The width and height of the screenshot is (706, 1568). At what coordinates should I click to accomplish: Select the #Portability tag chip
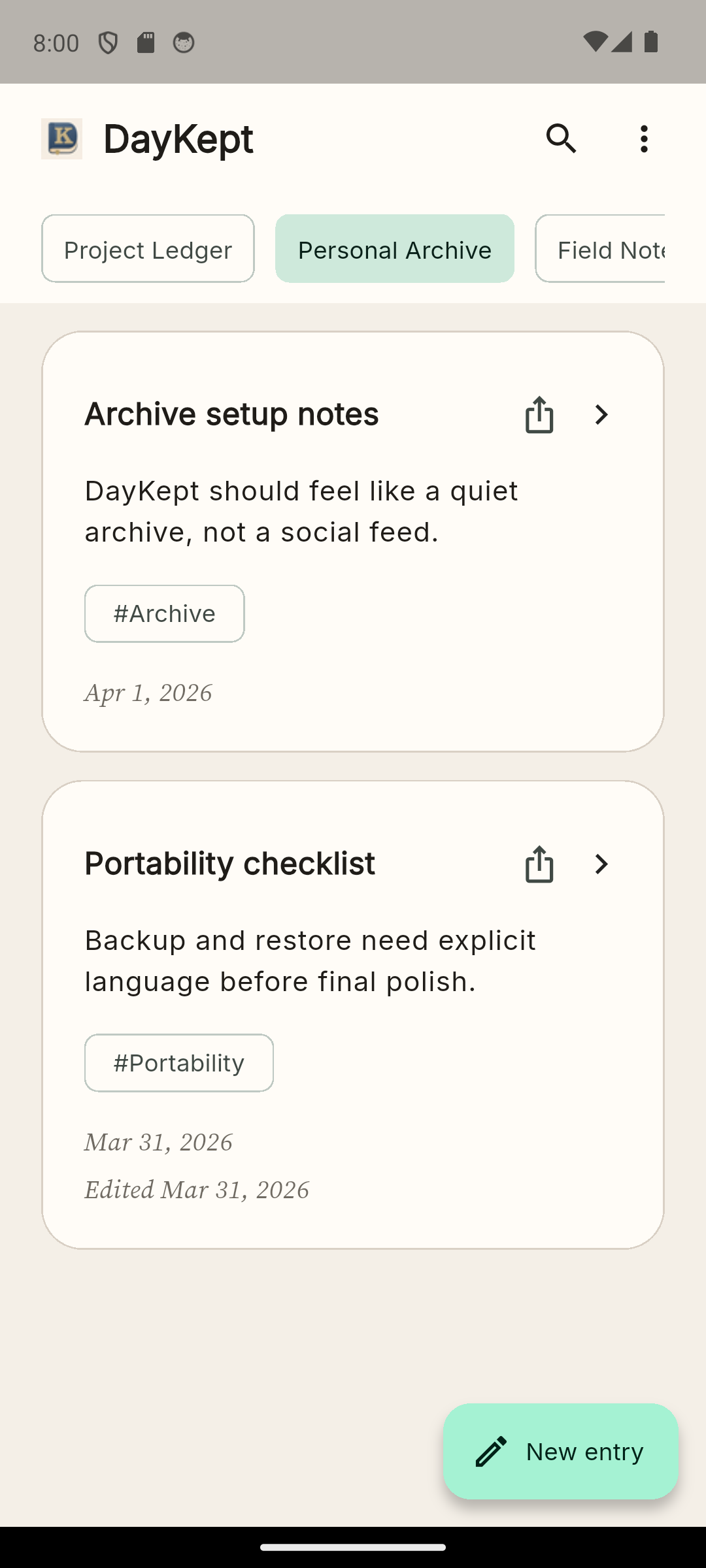(178, 1062)
